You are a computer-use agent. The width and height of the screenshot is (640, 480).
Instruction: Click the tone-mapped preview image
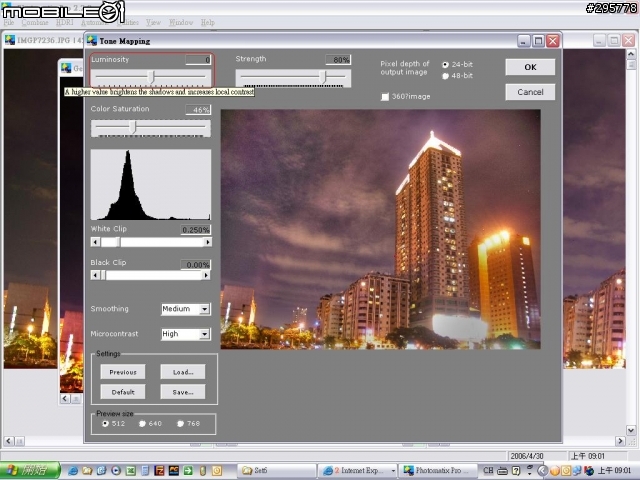(380, 229)
